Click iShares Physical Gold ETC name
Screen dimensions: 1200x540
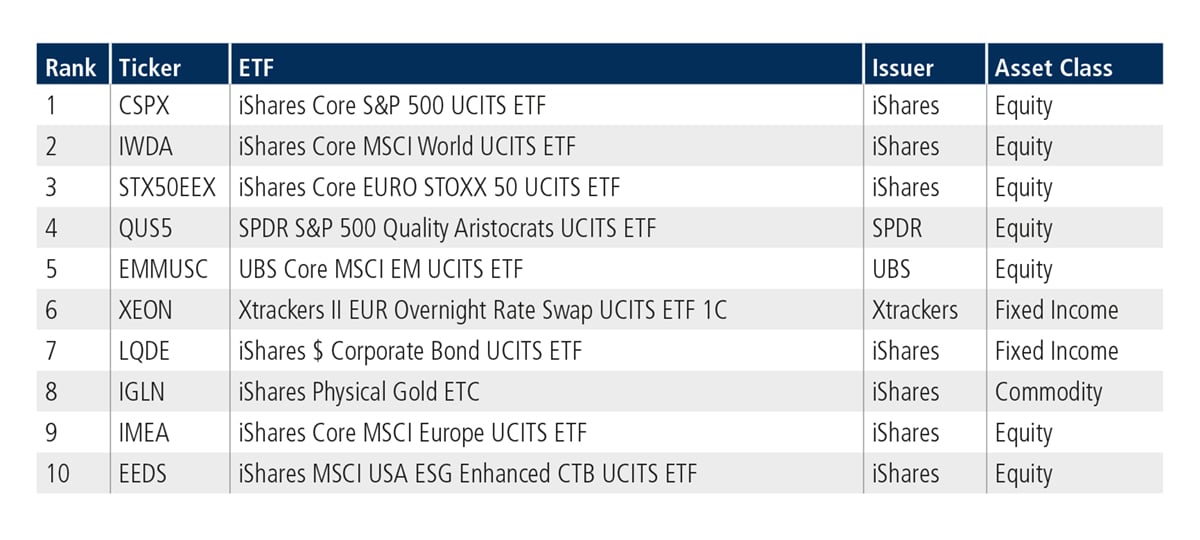pos(359,392)
